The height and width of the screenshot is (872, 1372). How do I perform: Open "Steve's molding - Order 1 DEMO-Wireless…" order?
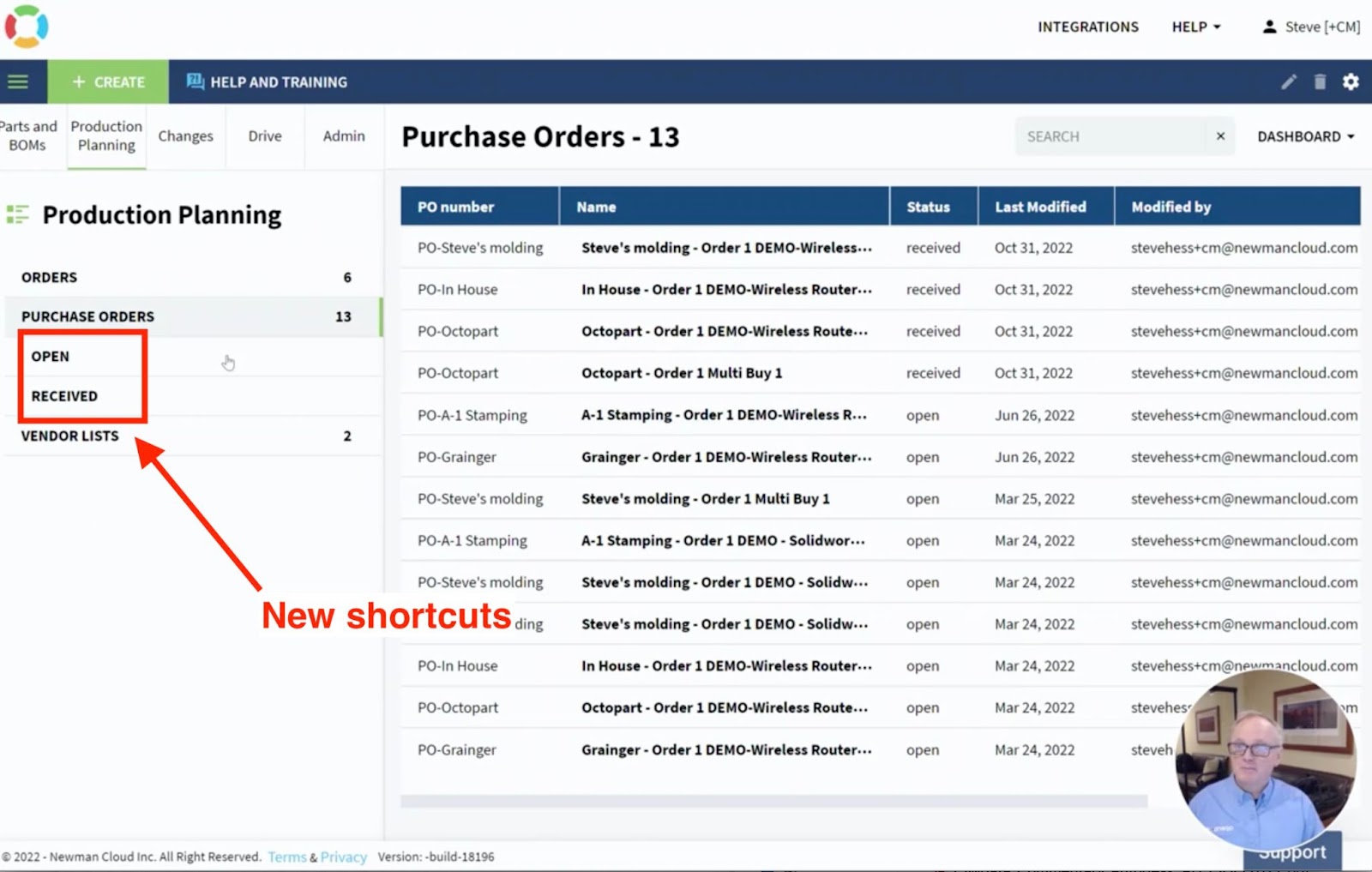pos(726,248)
